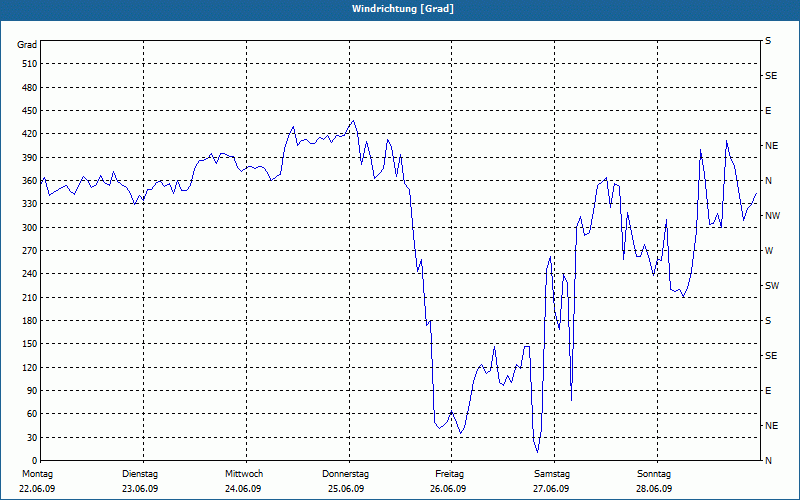Viewport: 800px width, 500px height.
Task: Click the date 22.06.09
Action: [x=37, y=489]
